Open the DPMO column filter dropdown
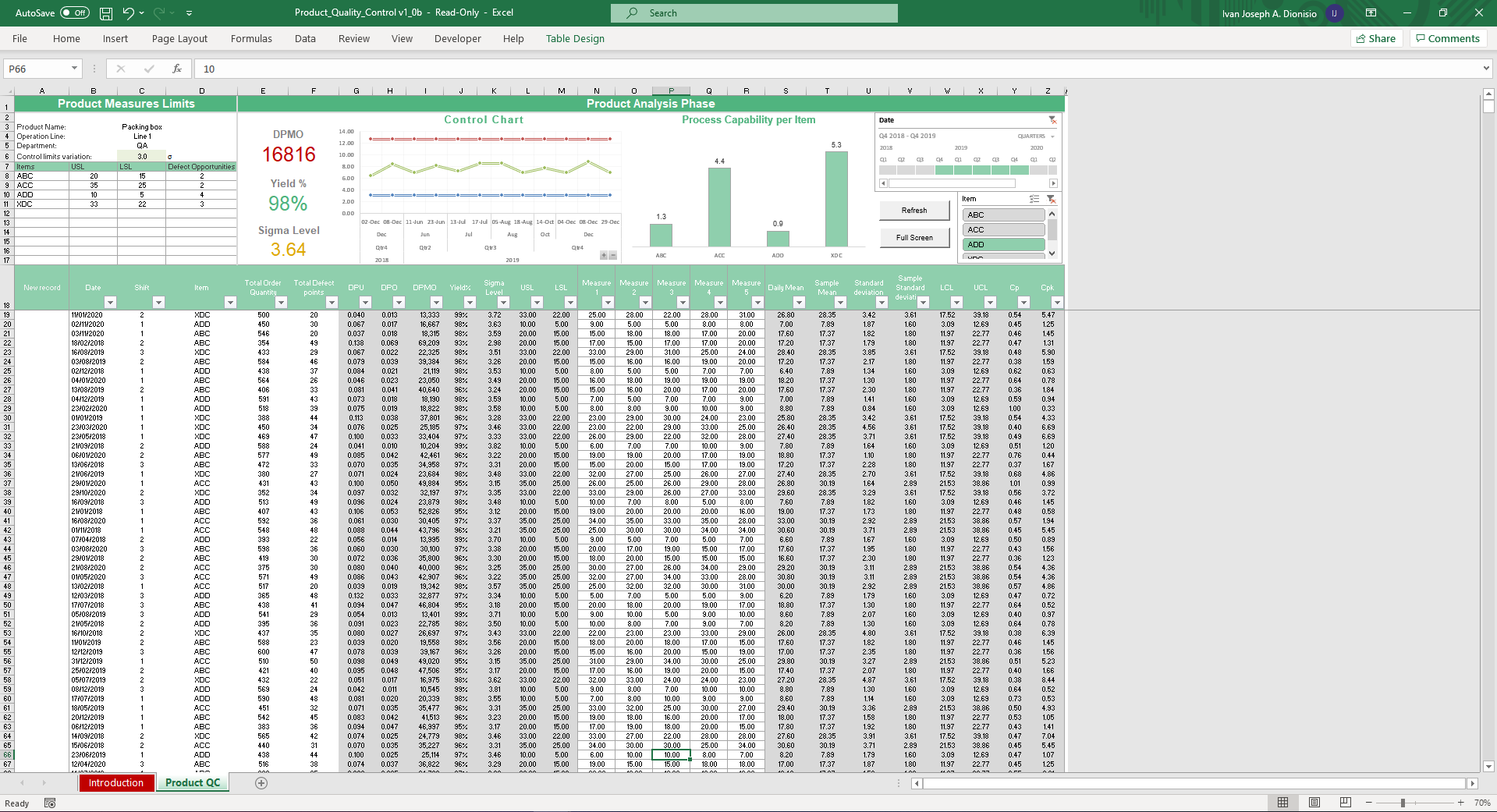Viewport: 1497px width, 812px height. (x=436, y=303)
